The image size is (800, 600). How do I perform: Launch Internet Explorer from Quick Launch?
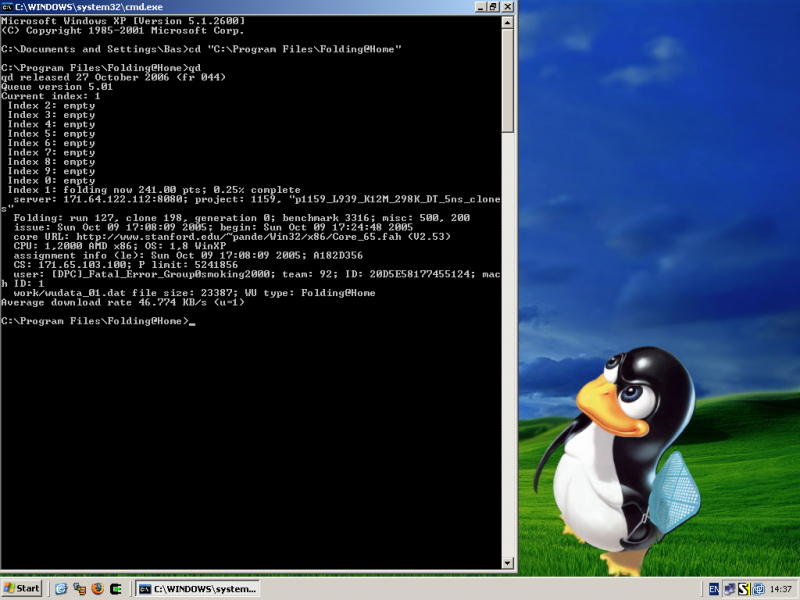pos(61,589)
